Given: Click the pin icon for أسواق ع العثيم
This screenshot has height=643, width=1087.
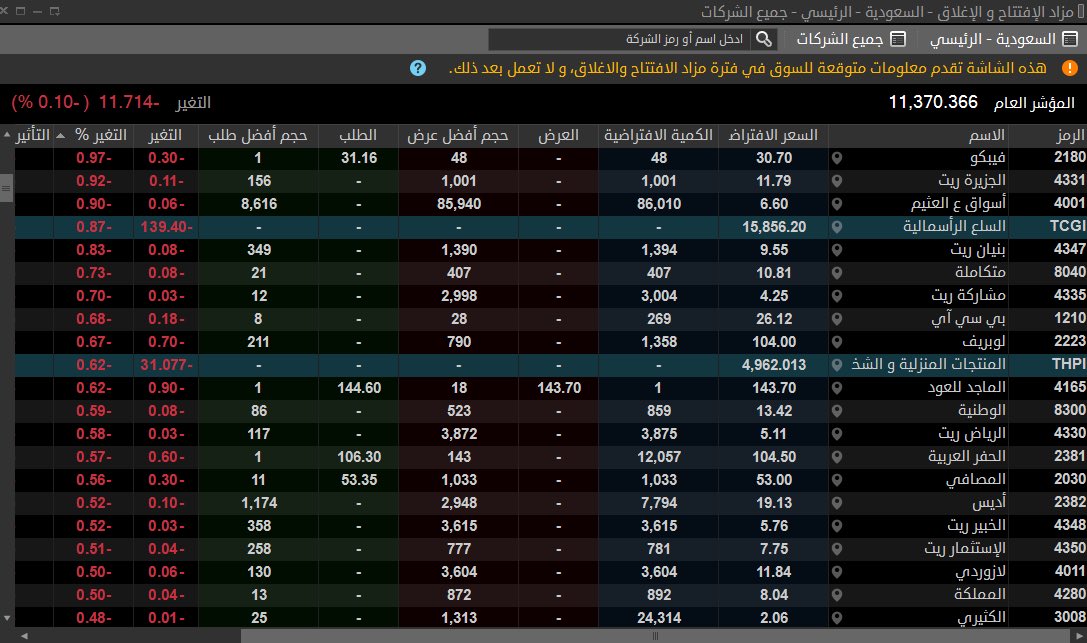Looking at the screenshot, I should pyautogui.click(x=837, y=204).
